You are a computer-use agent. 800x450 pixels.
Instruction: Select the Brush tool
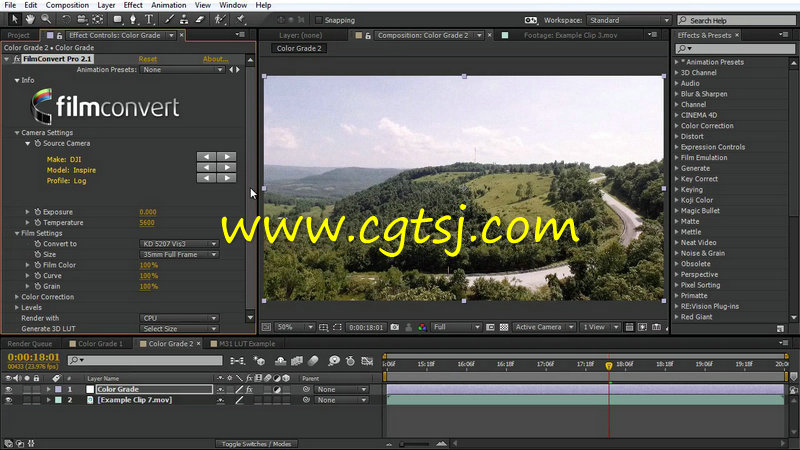[169, 19]
